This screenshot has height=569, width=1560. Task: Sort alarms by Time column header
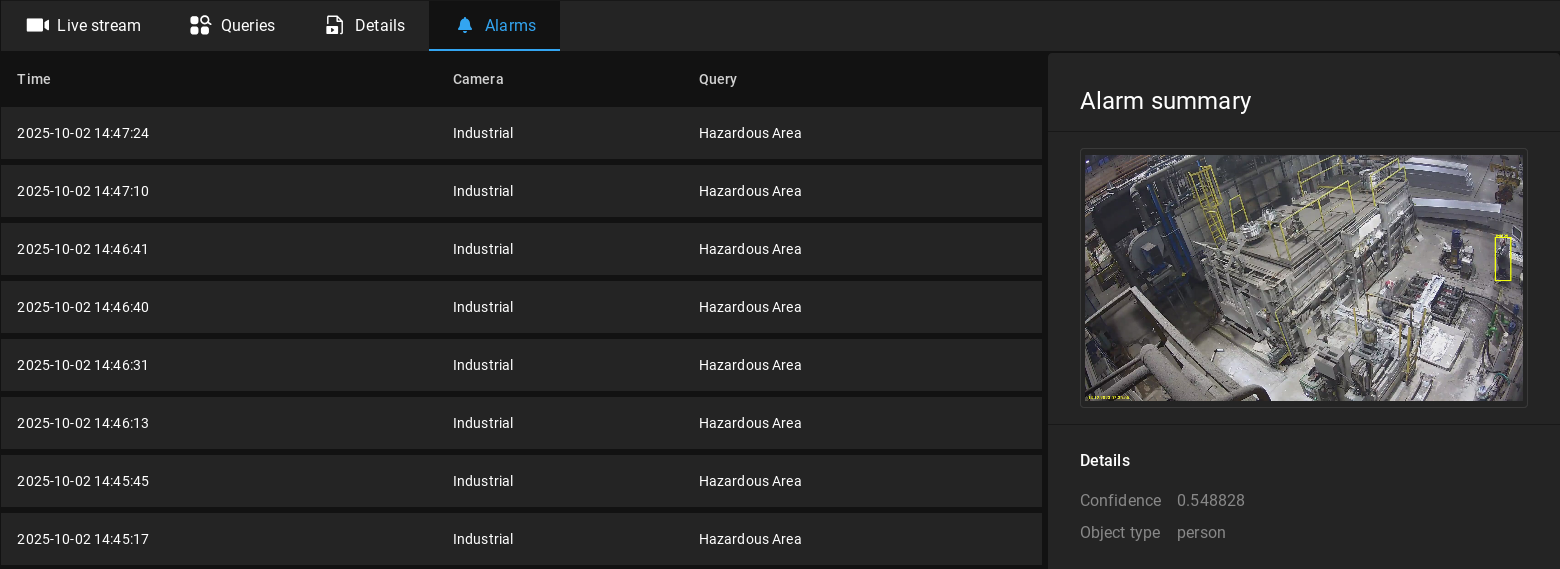click(34, 79)
